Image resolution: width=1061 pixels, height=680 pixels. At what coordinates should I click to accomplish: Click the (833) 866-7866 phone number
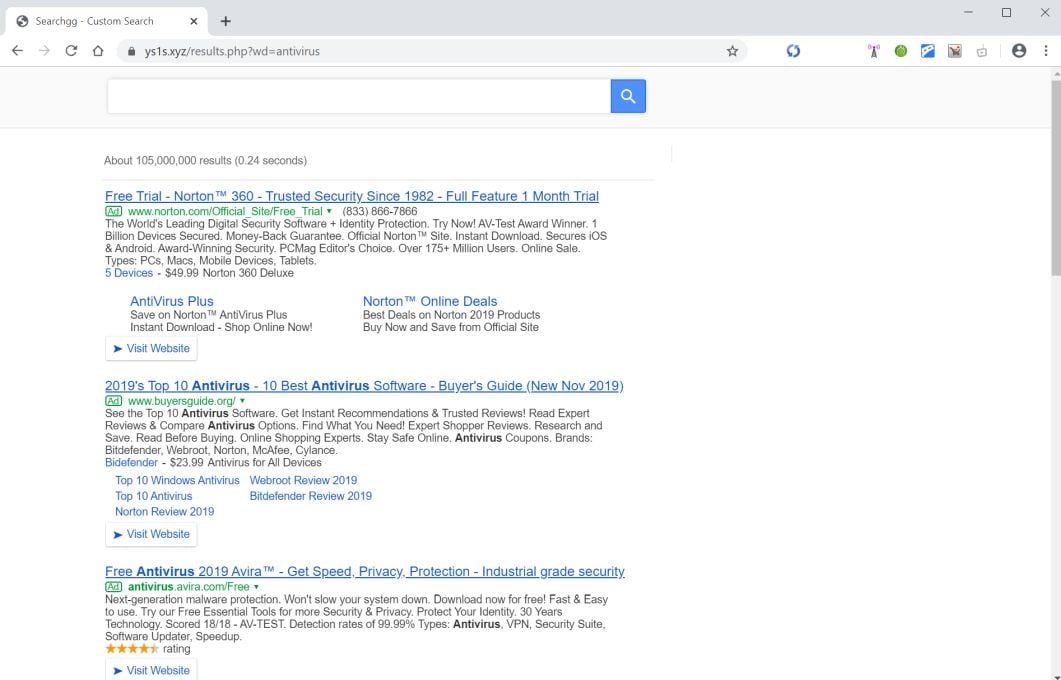pyautogui.click(x=380, y=211)
